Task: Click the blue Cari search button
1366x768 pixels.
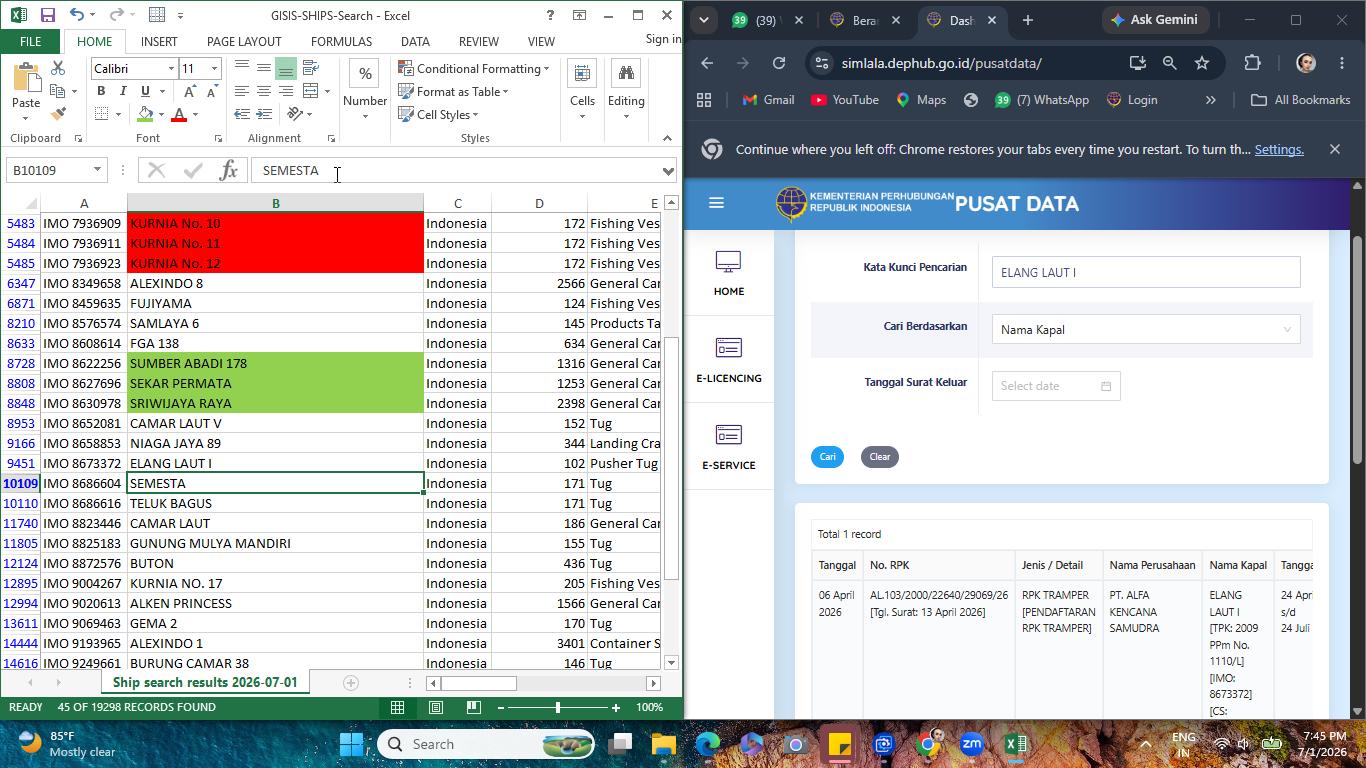Action: tap(828, 456)
